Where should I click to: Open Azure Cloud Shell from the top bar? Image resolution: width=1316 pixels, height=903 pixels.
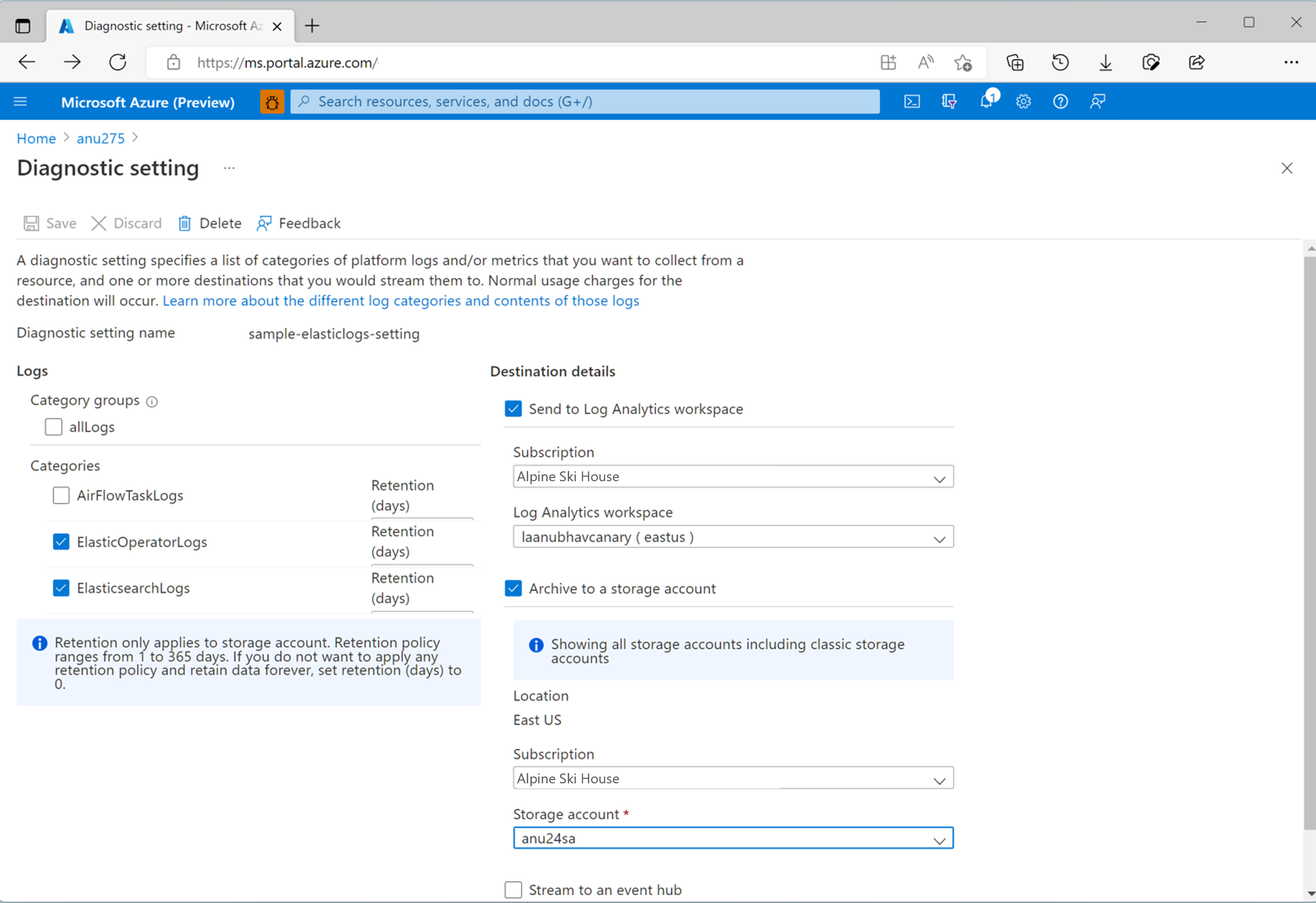pos(912,101)
